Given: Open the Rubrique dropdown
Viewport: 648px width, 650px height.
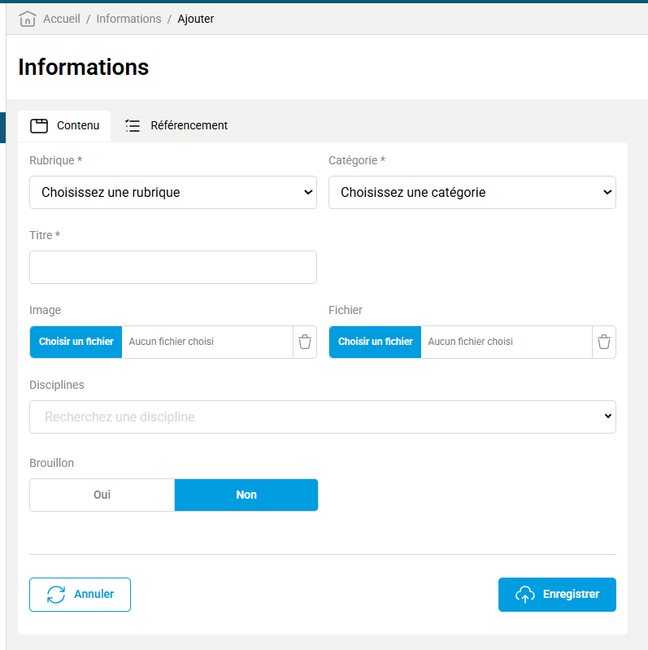Looking at the screenshot, I should [x=173, y=192].
